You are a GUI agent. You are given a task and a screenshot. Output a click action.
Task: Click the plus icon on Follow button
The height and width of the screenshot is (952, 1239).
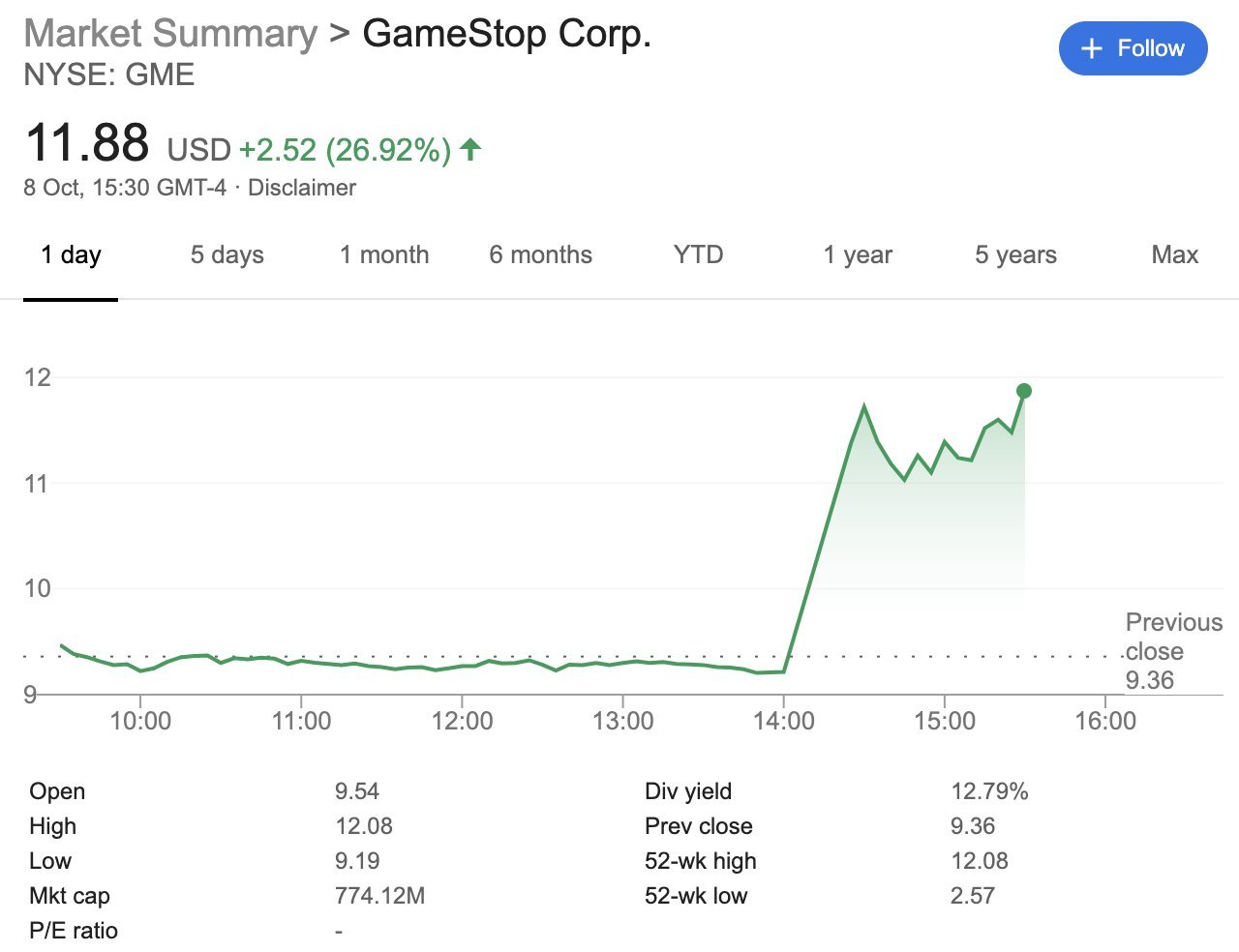(x=1091, y=47)
